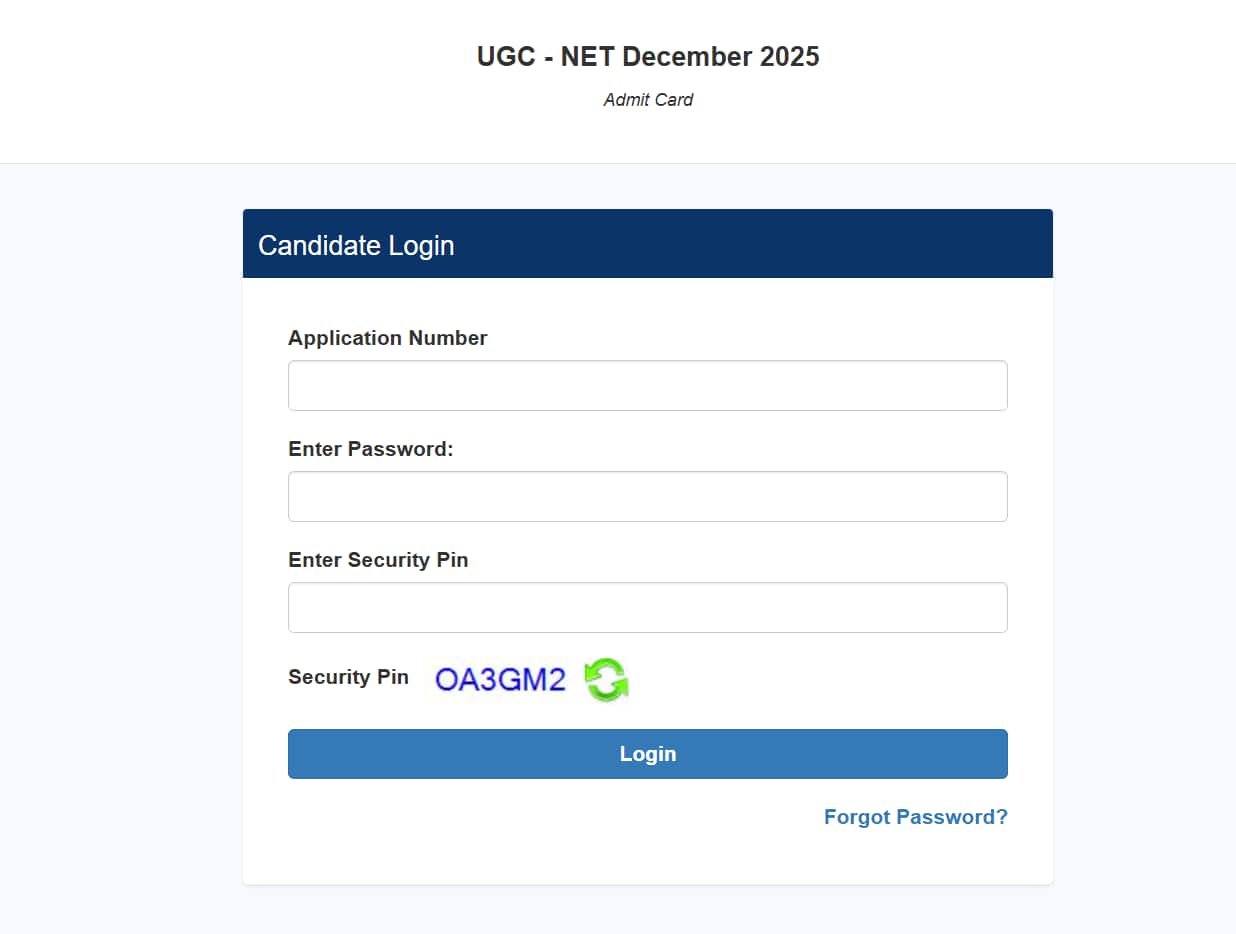Open the Forgot Password link
This screenshot has width=1236, height=934.
coord(915,817)
